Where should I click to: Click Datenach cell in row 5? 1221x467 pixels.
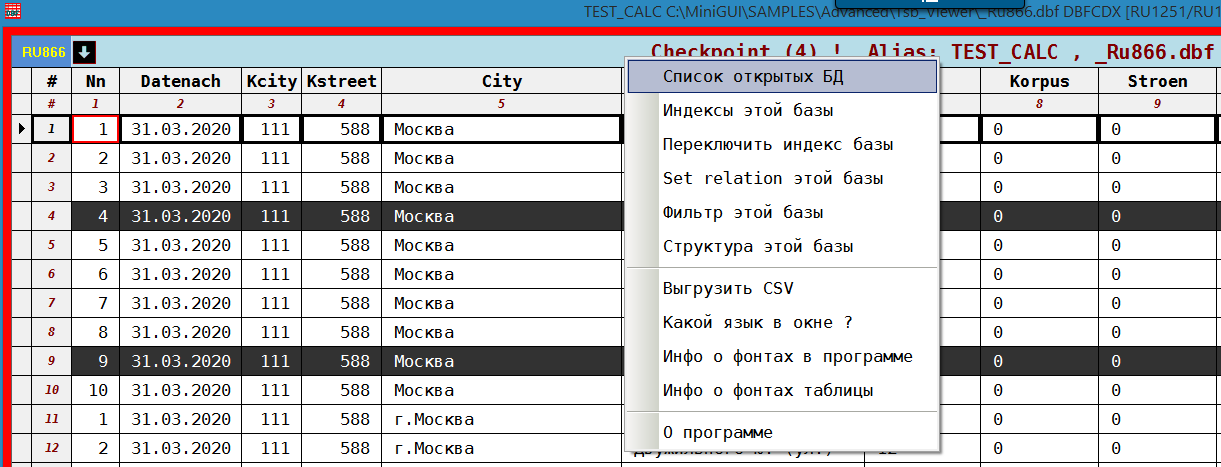coord(181,244)
